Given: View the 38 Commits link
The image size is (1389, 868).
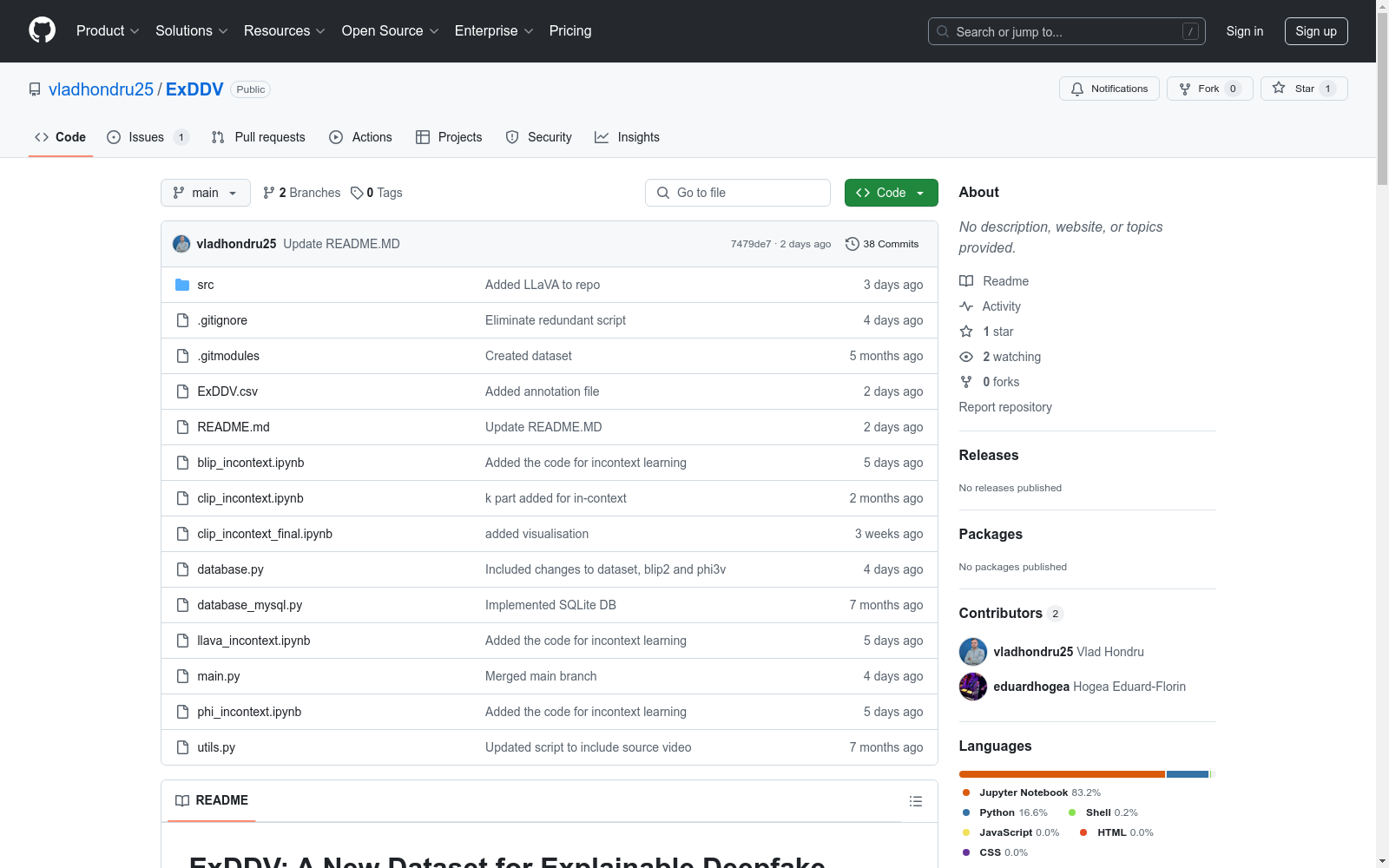Looking at the screenshot, I should tap(882, 244).
